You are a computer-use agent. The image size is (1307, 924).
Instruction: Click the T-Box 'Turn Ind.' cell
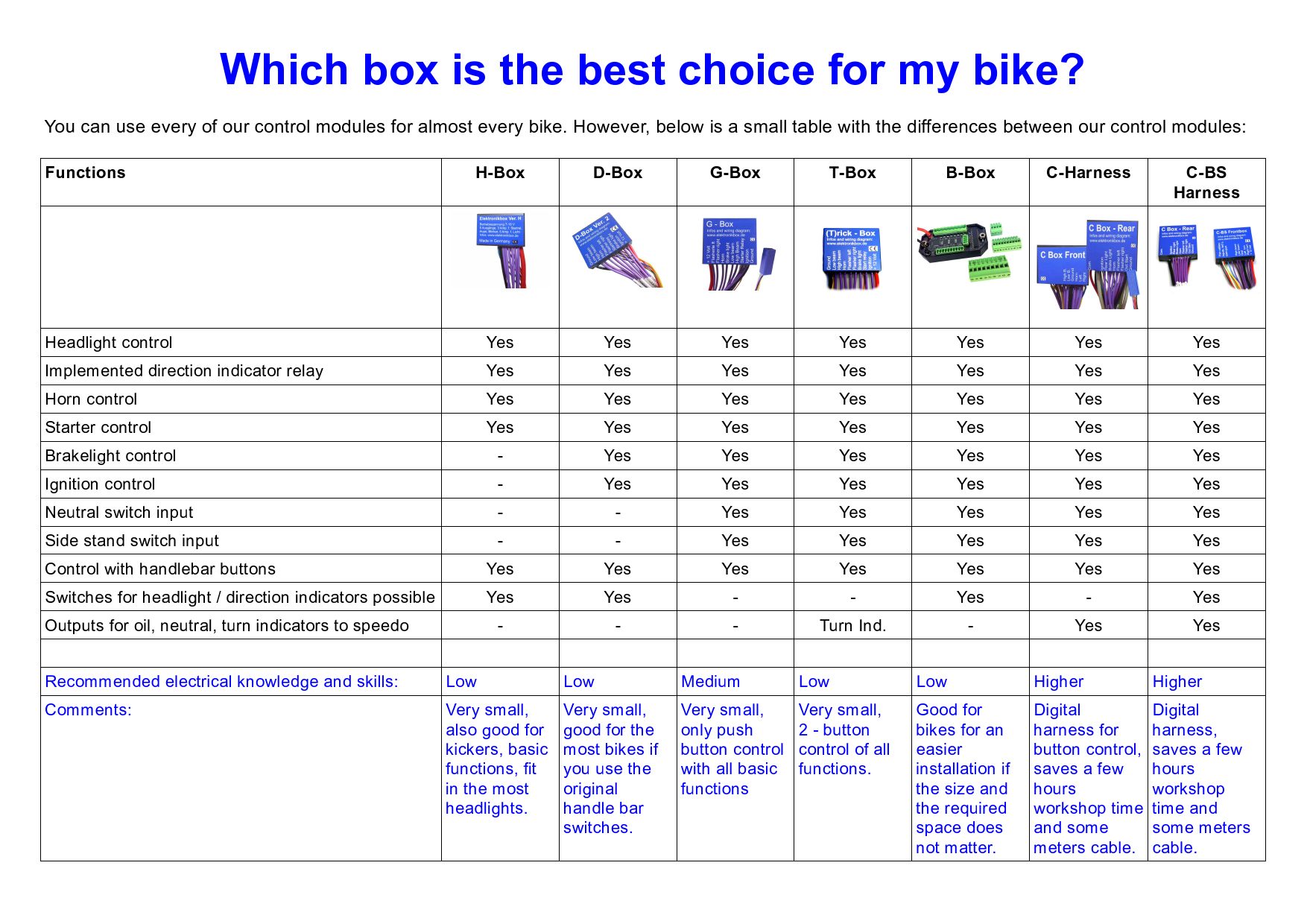(852, 626)
